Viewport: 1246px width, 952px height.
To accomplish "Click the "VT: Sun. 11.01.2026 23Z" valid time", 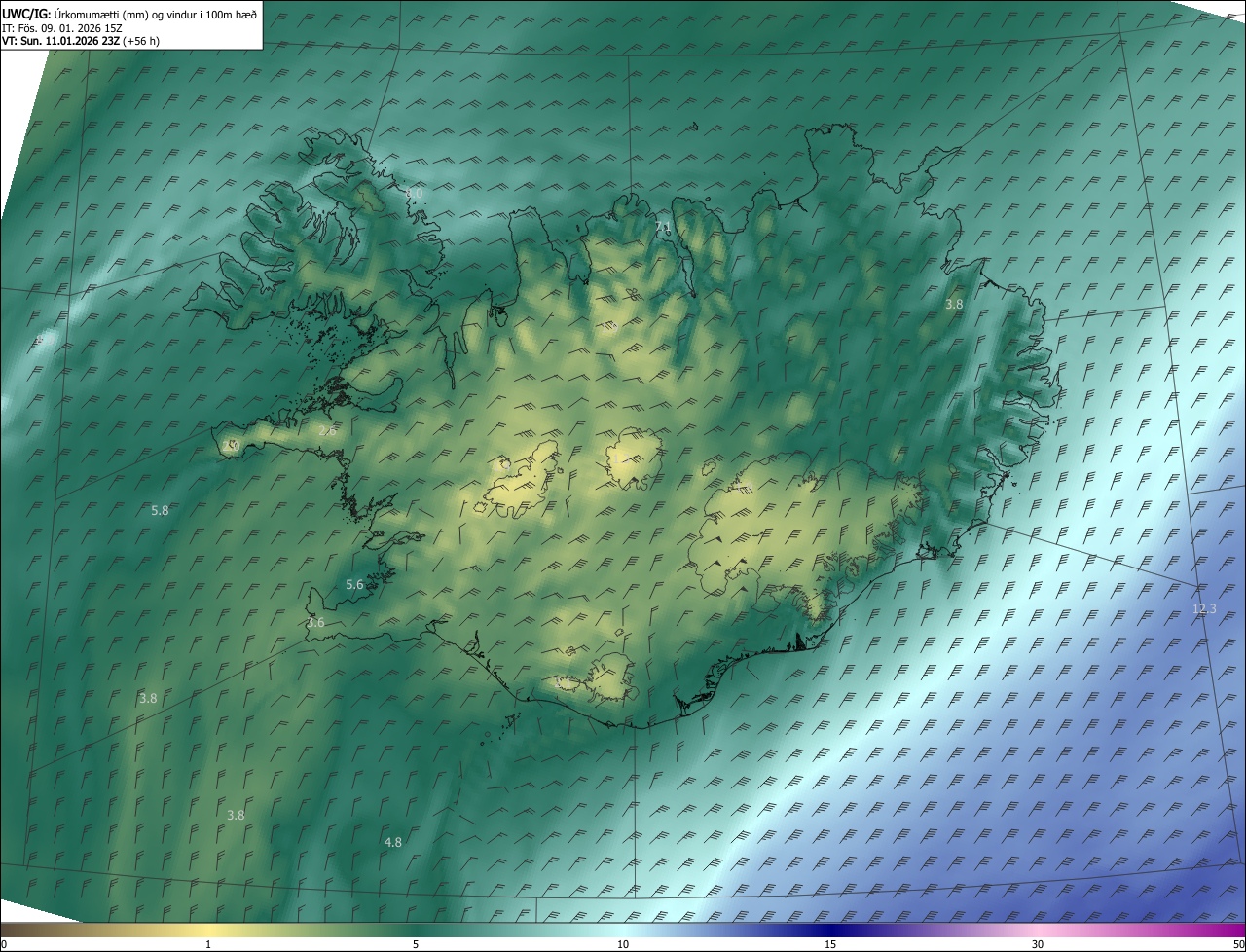I will pos(61,42).
